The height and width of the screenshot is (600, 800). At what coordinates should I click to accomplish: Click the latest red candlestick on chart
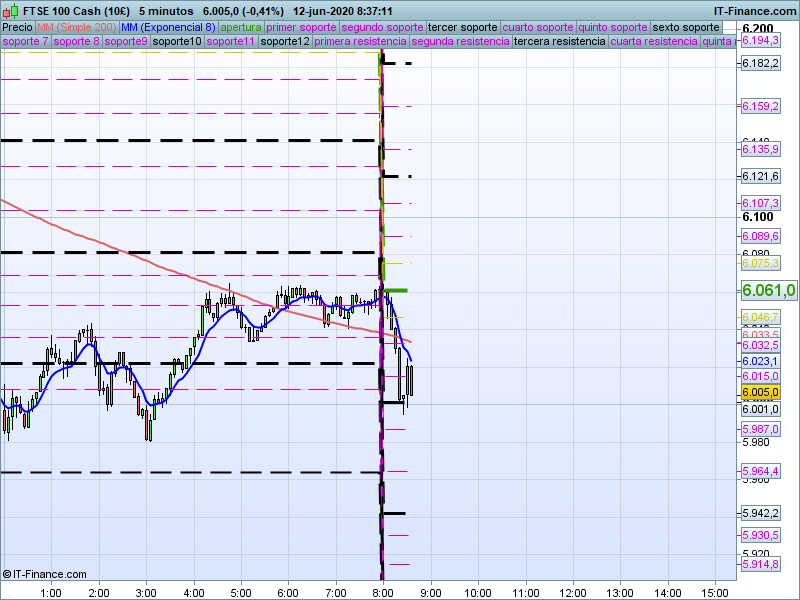pos(410,380)
